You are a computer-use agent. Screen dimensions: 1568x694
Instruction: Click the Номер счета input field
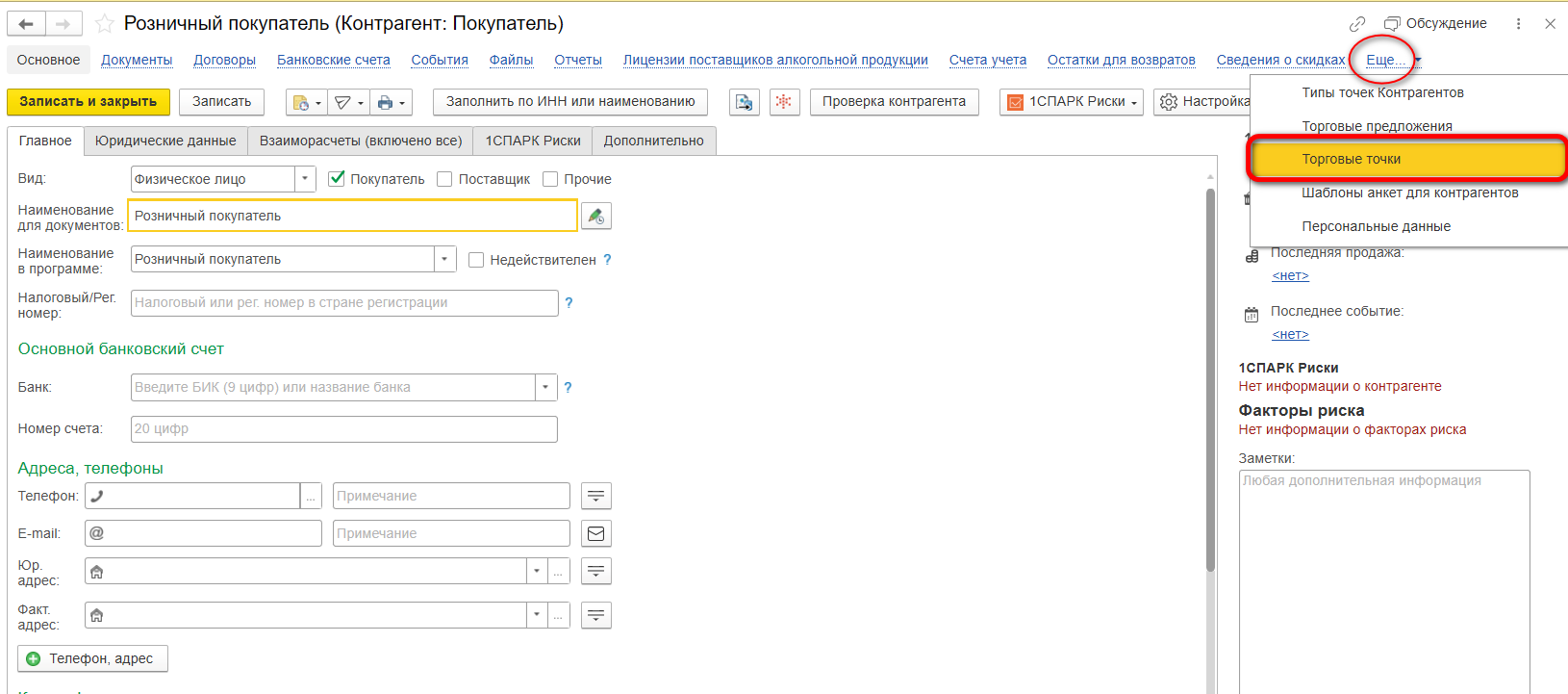coord(344,429)
